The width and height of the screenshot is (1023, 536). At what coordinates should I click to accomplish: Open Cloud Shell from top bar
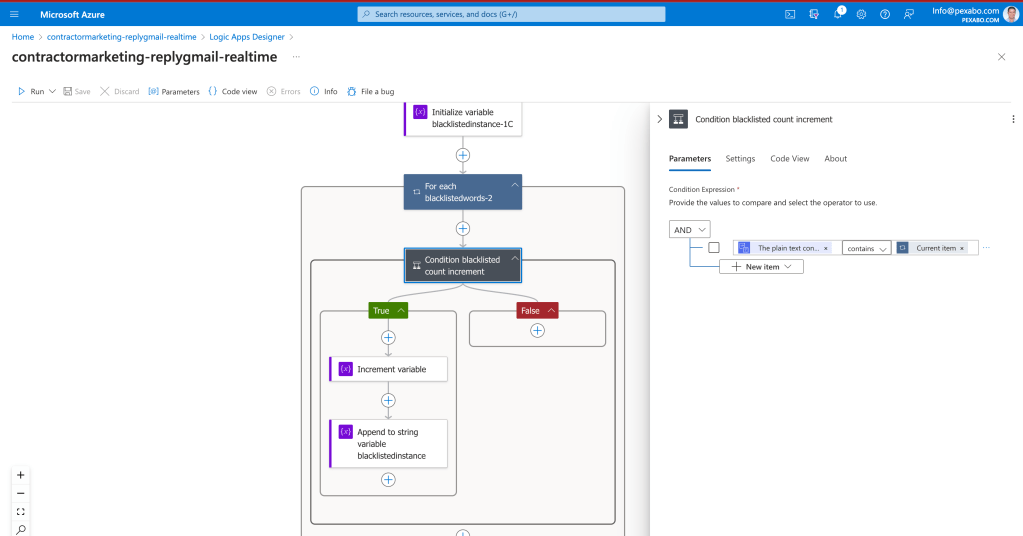(790, 14)
